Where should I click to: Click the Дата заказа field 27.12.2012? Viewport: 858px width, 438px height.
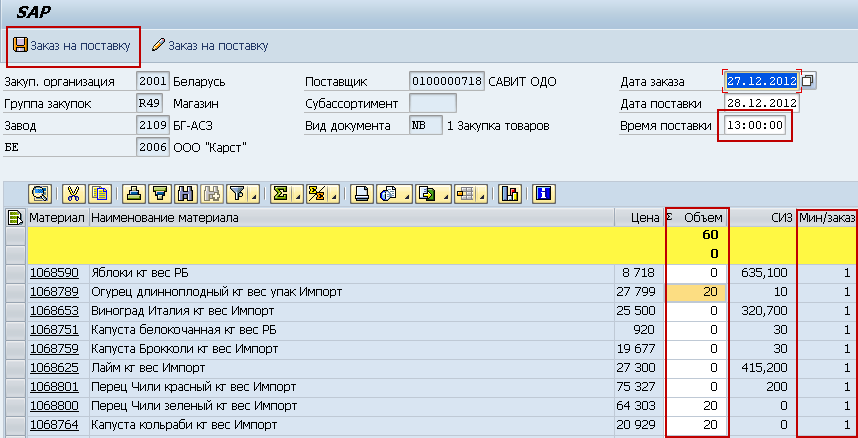pos(762,81)
